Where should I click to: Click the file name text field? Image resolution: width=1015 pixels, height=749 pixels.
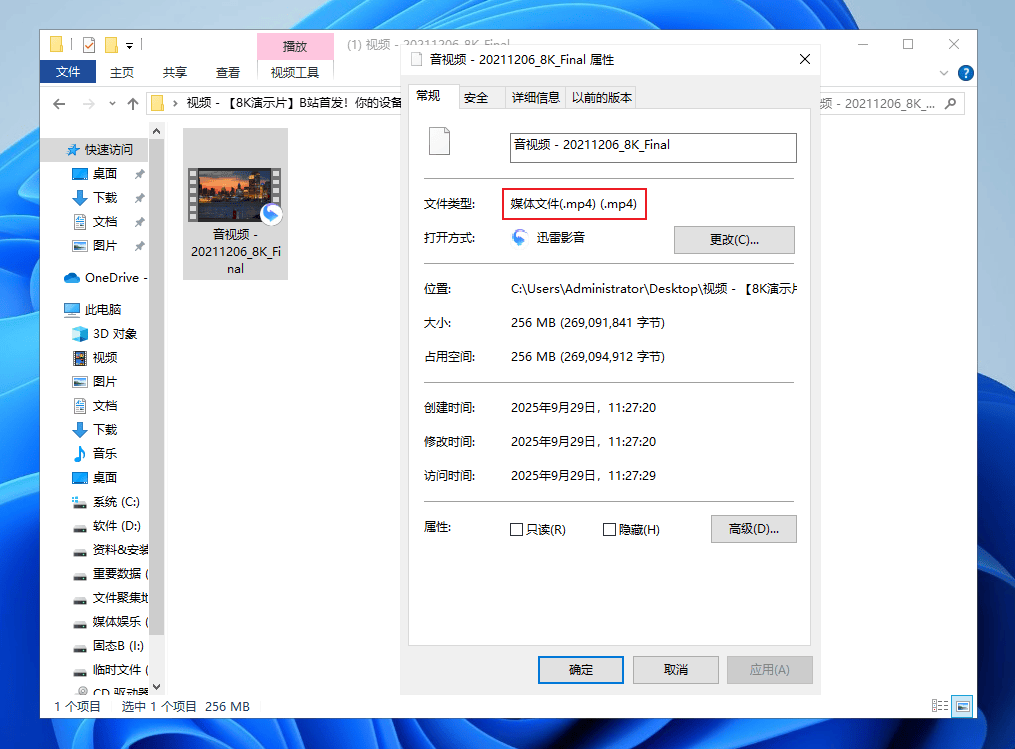(x=652, y=147)
